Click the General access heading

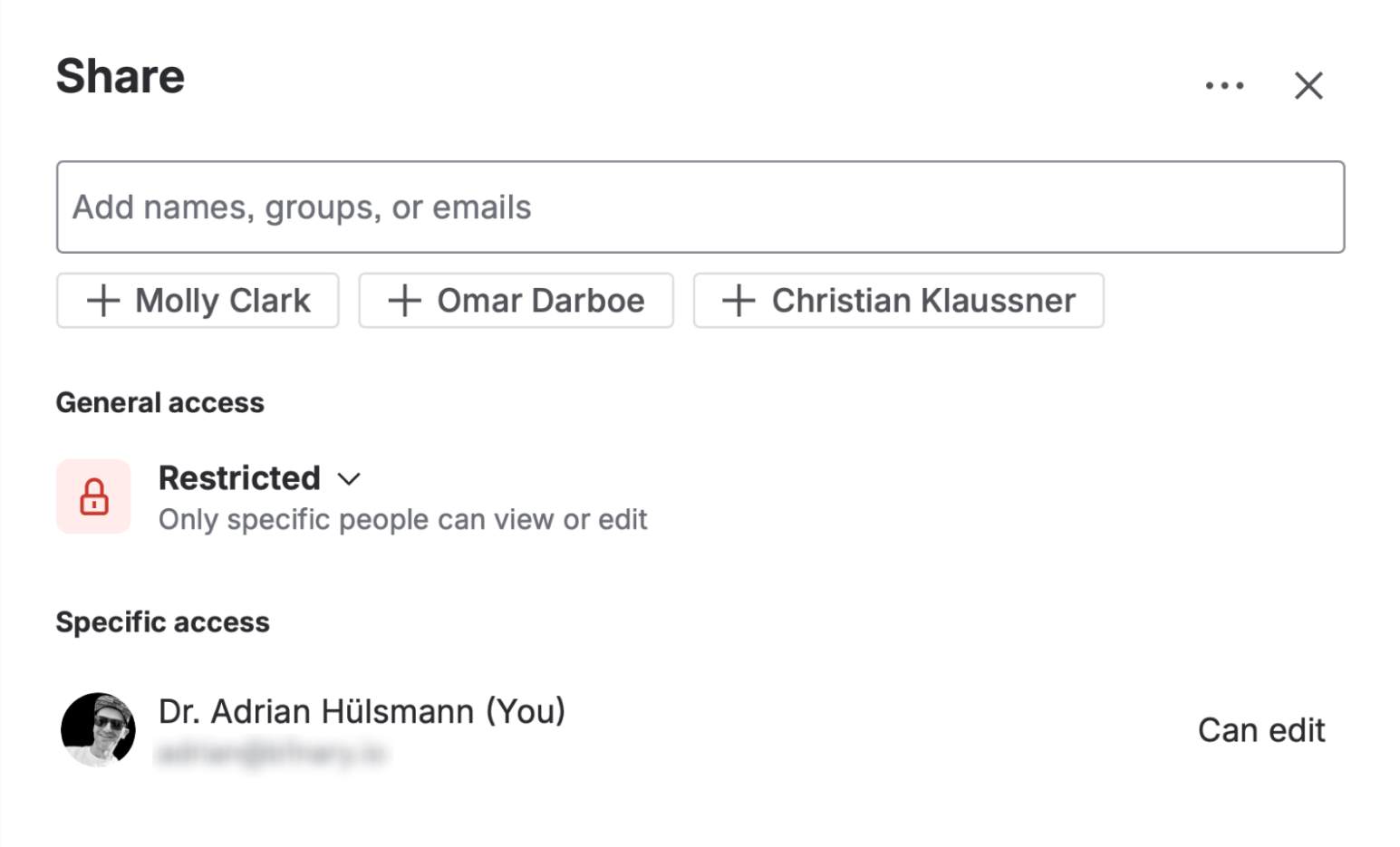tap(160, 403)
